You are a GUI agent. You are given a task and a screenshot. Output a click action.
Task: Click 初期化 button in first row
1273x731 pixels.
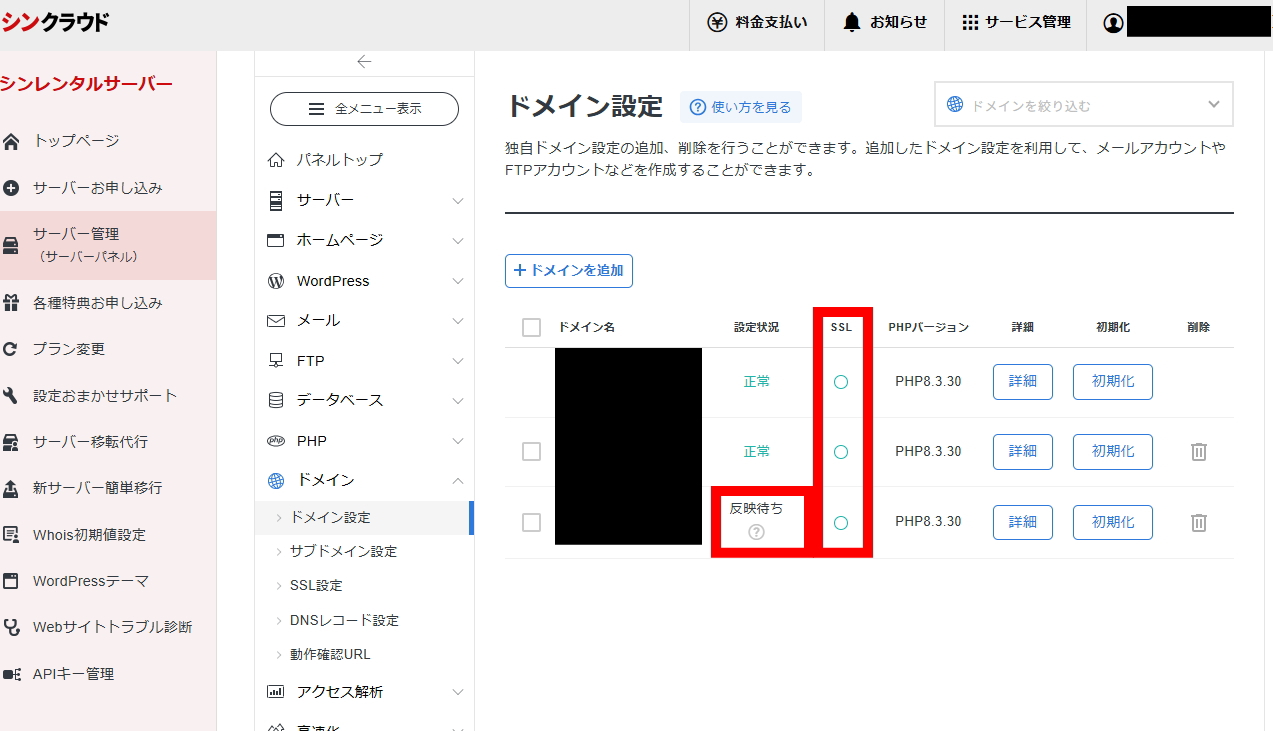click(x=1113, y=382)
